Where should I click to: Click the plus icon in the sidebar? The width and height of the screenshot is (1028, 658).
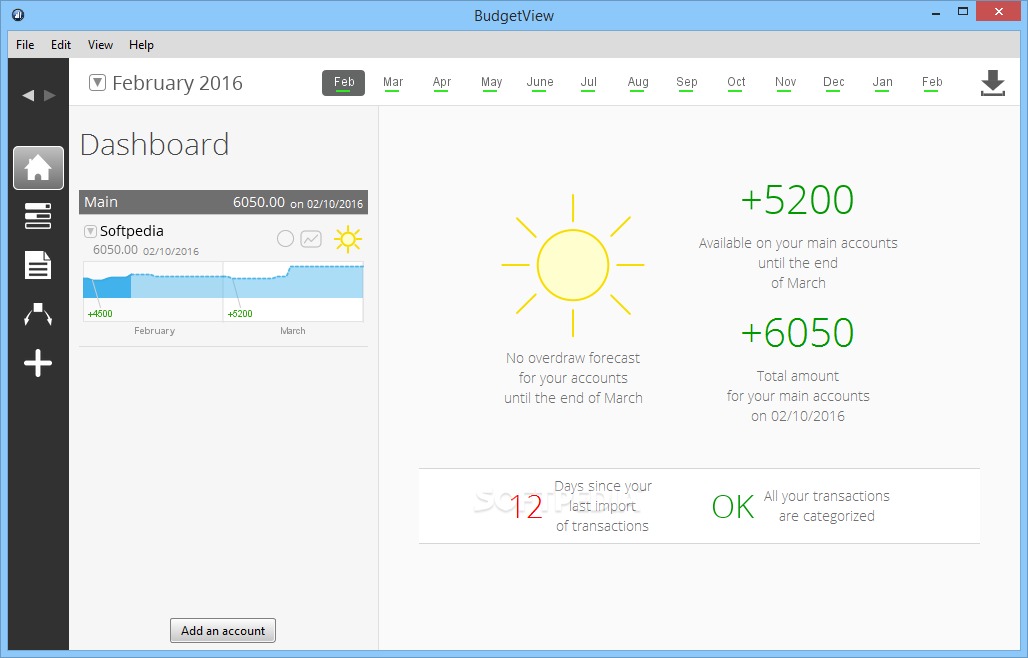click(38, 363)
